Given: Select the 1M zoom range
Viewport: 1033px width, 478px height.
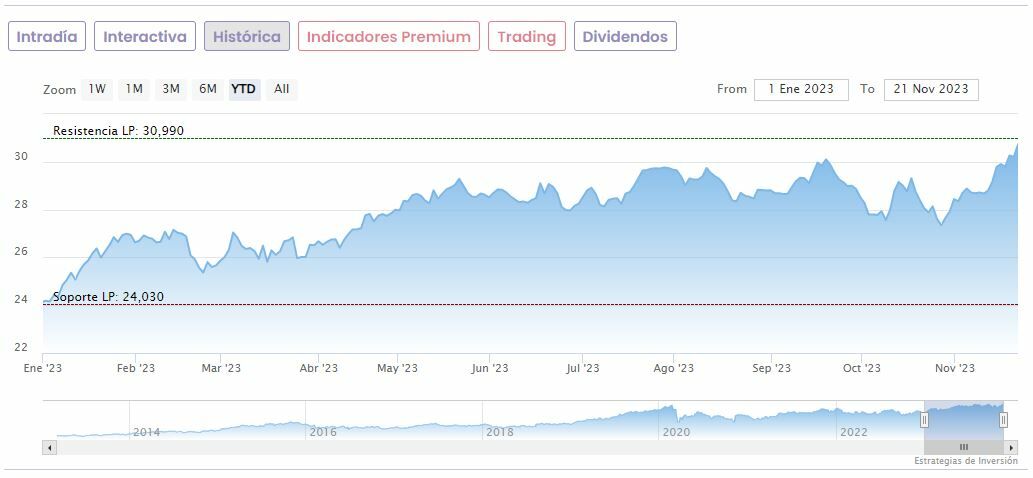Looking at the screenshot, I should [134, 89].
